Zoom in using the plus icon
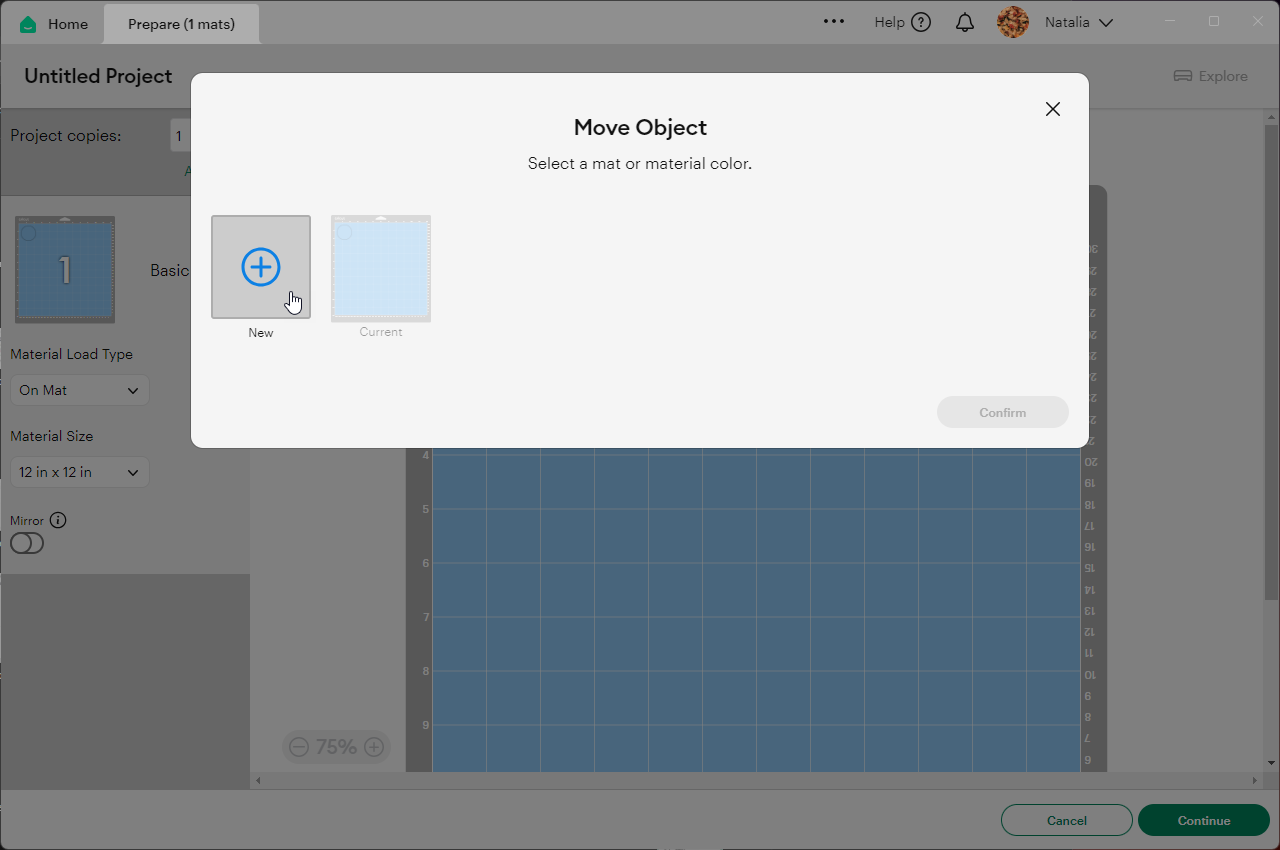 click(x=374, y=747)
